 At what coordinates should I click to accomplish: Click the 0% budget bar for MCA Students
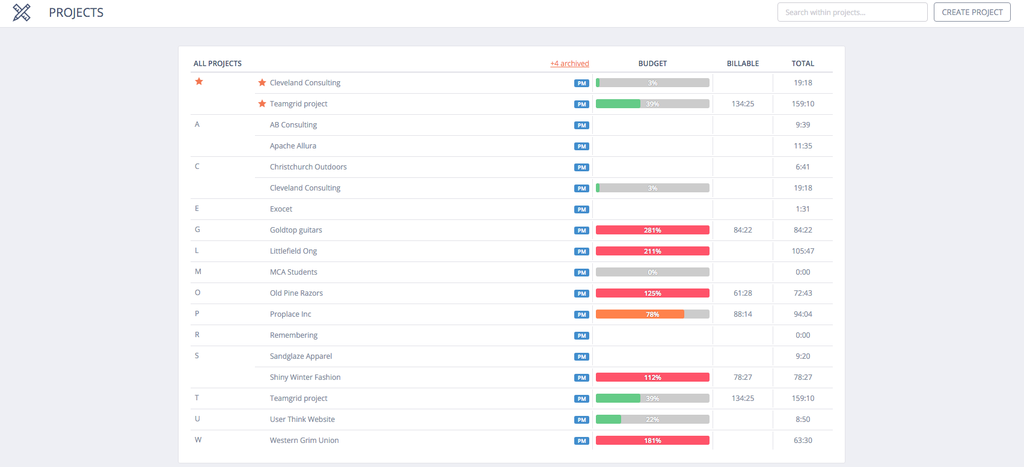point(652,272)
